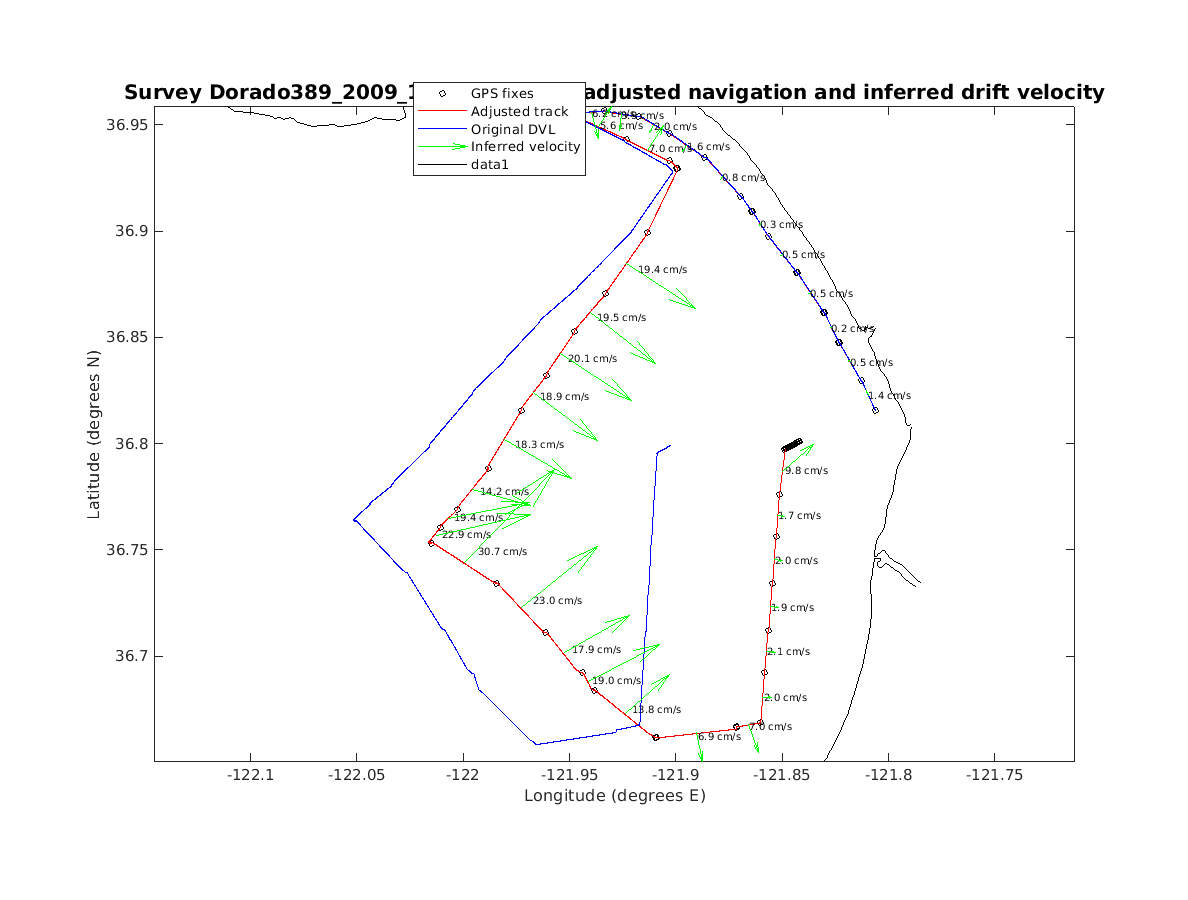
Task: Click the "Longitude (degrees E)" axis label
Action: tap(614, 796)
